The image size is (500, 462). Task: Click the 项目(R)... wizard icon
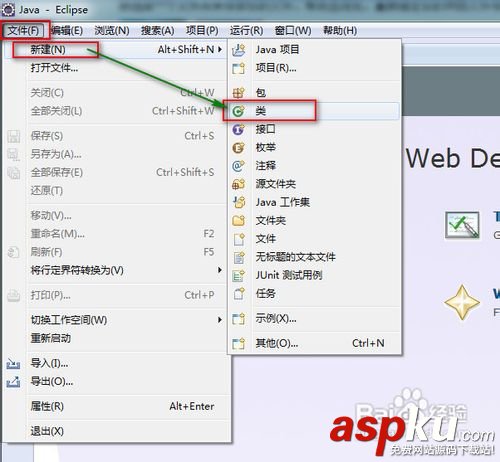pyautogui.click(x=239, y=68)
